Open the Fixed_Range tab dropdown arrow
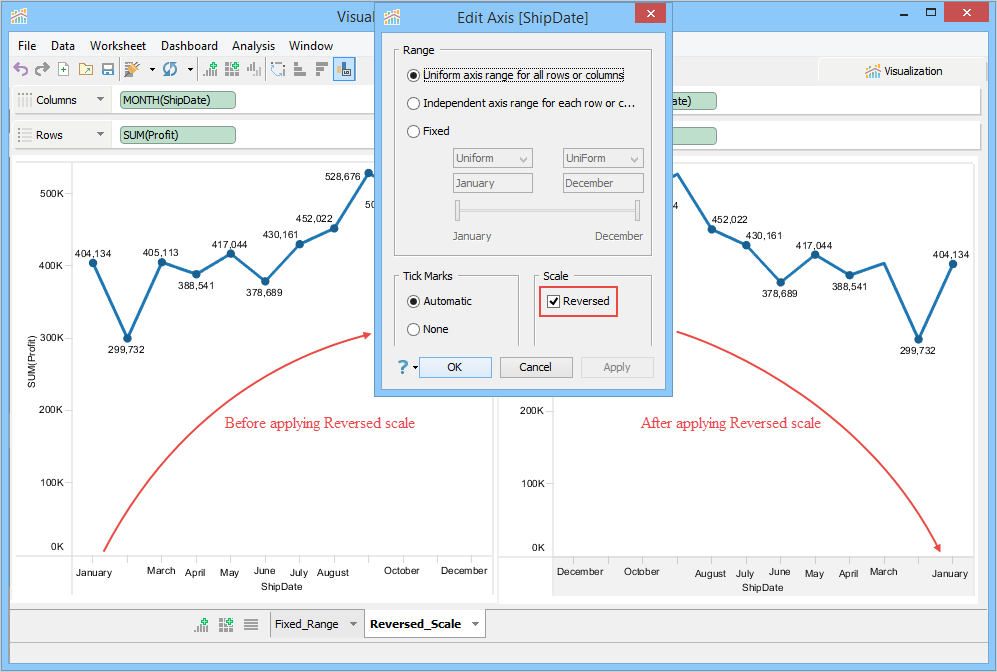 [x=353, y=624]
